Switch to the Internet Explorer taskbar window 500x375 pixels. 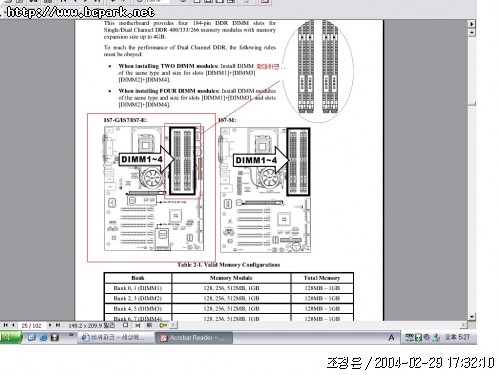click(x=116, y=338)
